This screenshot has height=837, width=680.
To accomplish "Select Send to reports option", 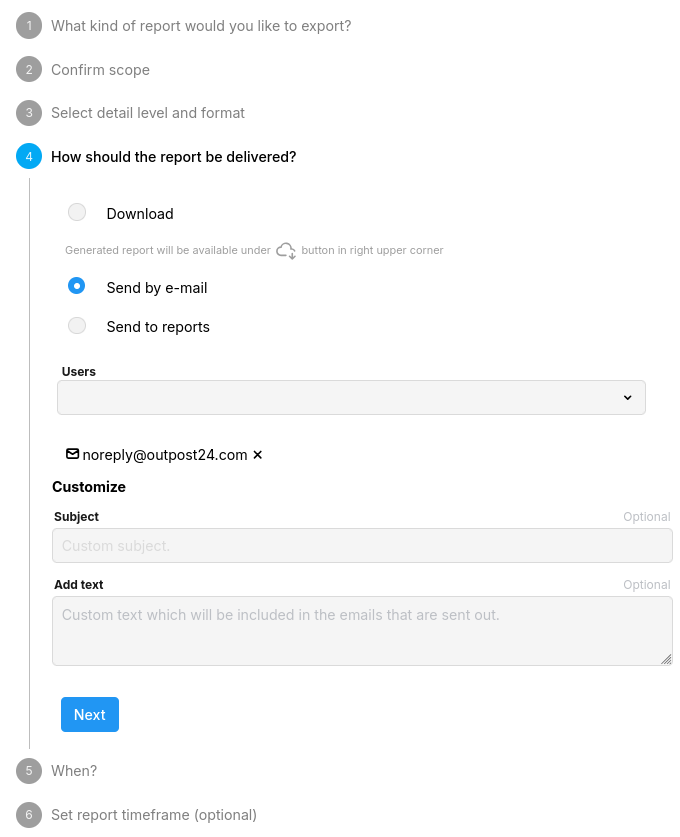I will coord(77,326).
